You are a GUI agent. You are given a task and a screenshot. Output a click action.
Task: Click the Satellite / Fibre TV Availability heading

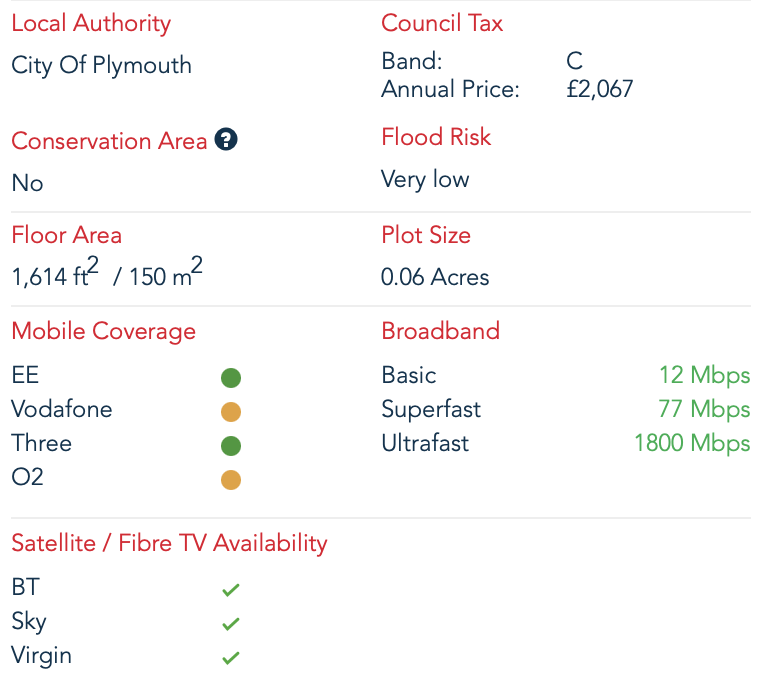coord(169,543)
